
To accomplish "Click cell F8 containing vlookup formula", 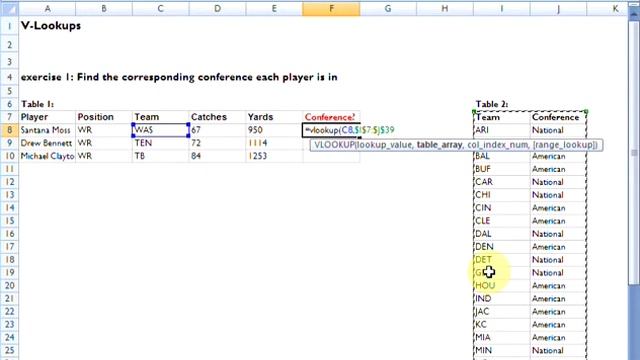I will (x=331, y=130).
